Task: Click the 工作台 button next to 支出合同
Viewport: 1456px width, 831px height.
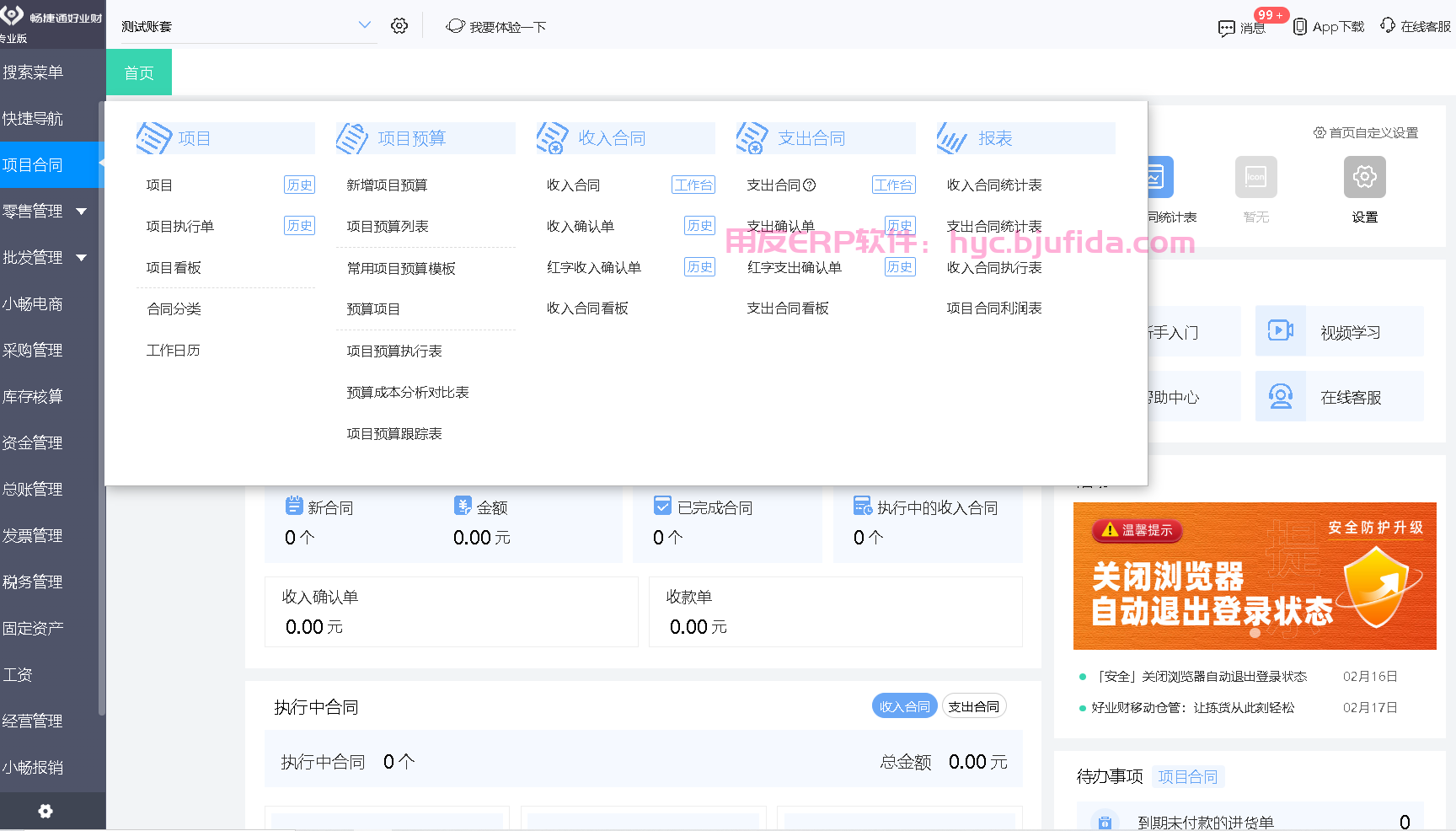Action: tap(894, 185)
